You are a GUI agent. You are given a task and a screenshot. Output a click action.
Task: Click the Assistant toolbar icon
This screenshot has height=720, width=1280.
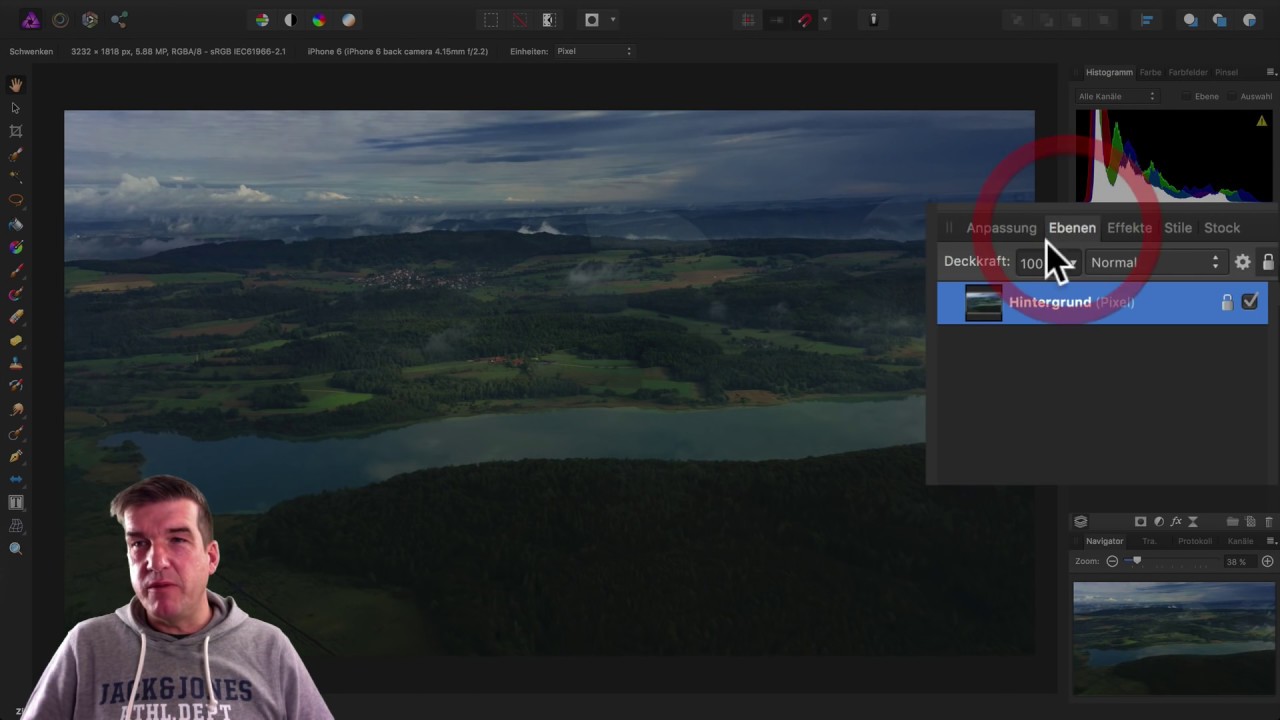(x=873, y=20)
